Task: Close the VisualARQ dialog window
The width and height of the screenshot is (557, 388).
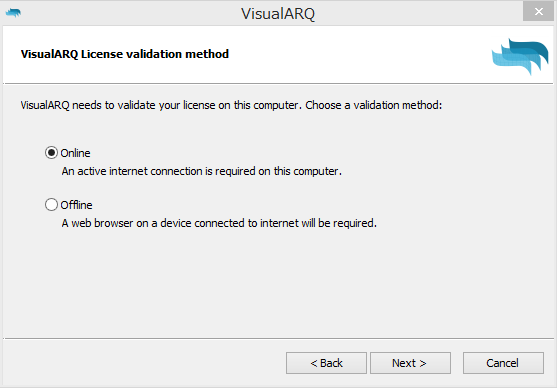Action: (538, 11)
